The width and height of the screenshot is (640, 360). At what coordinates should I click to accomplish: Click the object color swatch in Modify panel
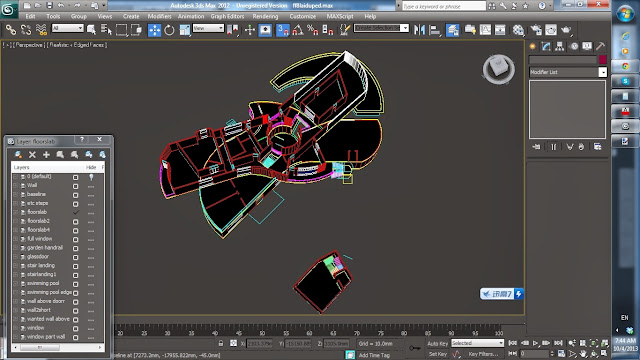603,60
